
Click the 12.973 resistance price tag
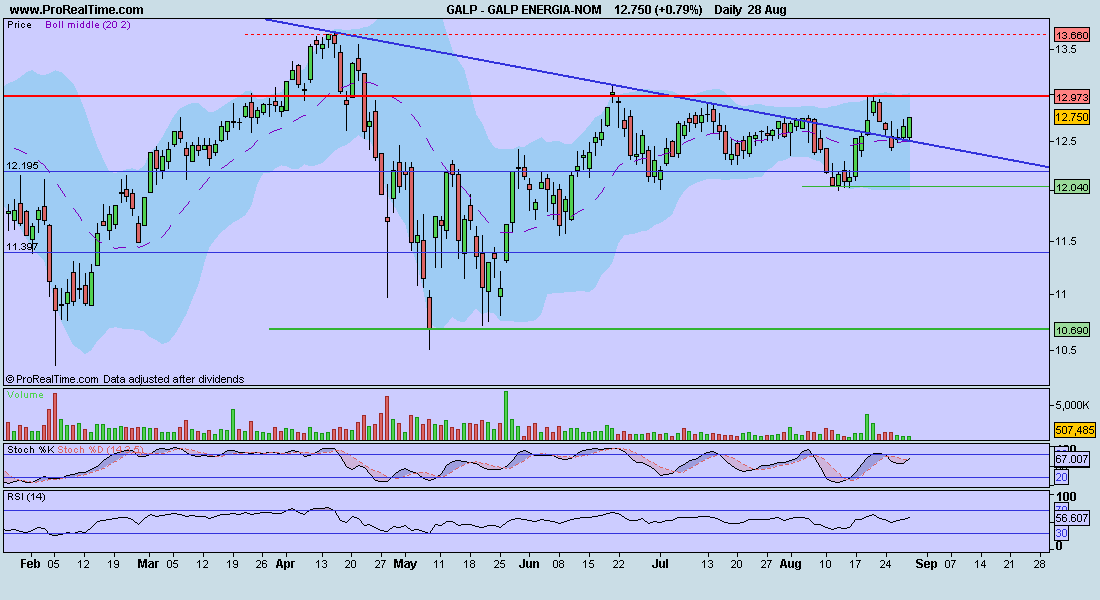(x=1072, y=97)
